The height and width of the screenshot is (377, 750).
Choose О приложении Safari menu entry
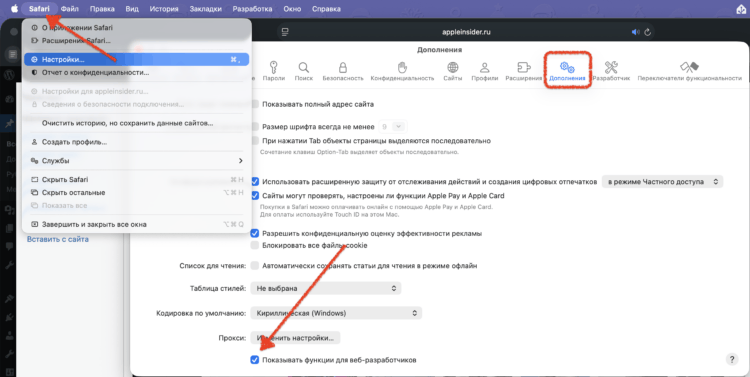(137, 28)
